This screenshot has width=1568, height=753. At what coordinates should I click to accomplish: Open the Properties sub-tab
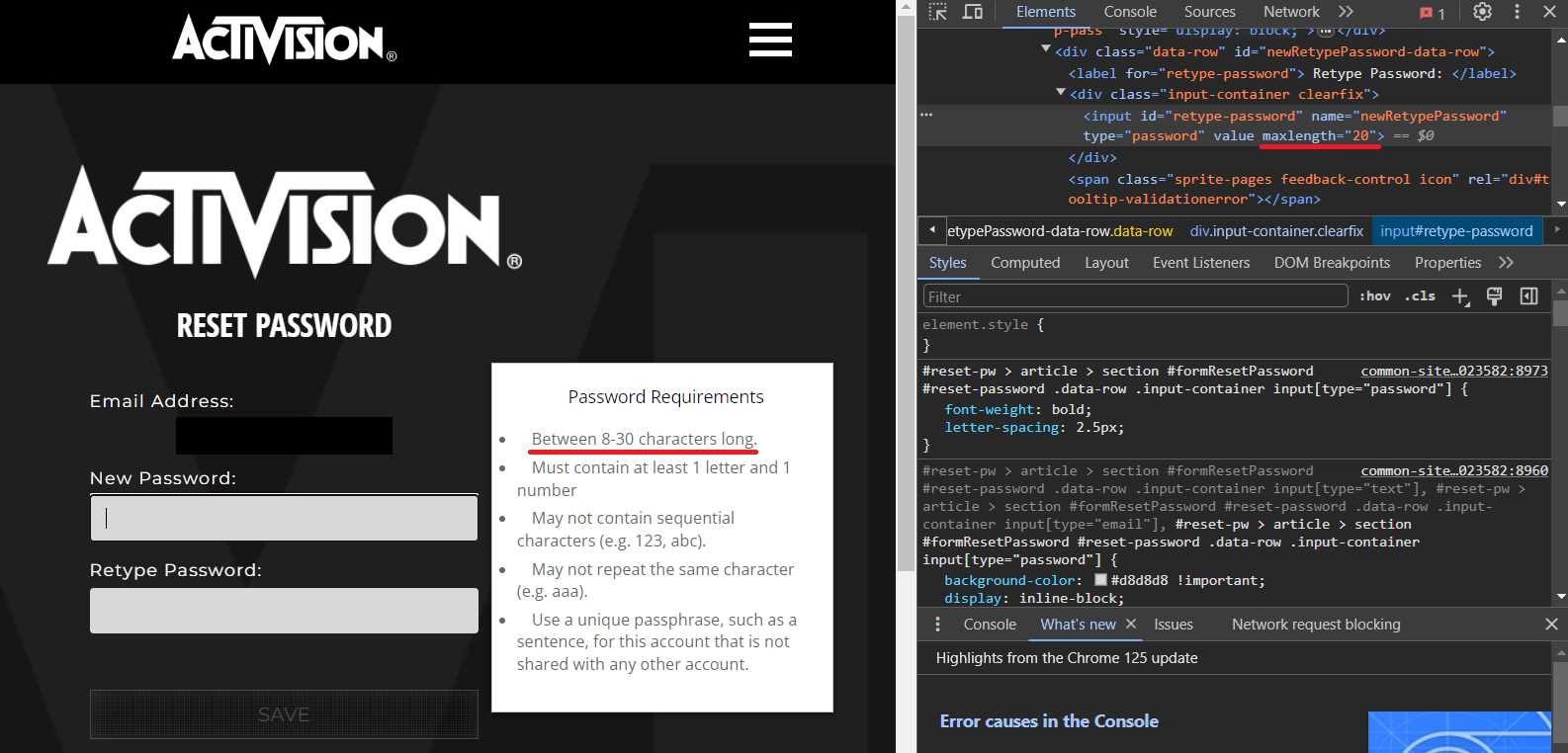(1447, 263)
